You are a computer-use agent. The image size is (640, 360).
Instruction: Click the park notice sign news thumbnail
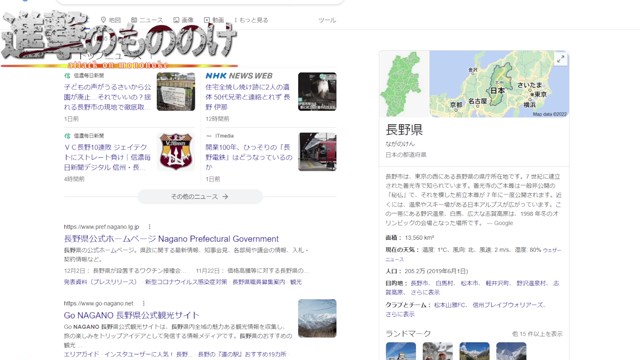click(176, 91)
